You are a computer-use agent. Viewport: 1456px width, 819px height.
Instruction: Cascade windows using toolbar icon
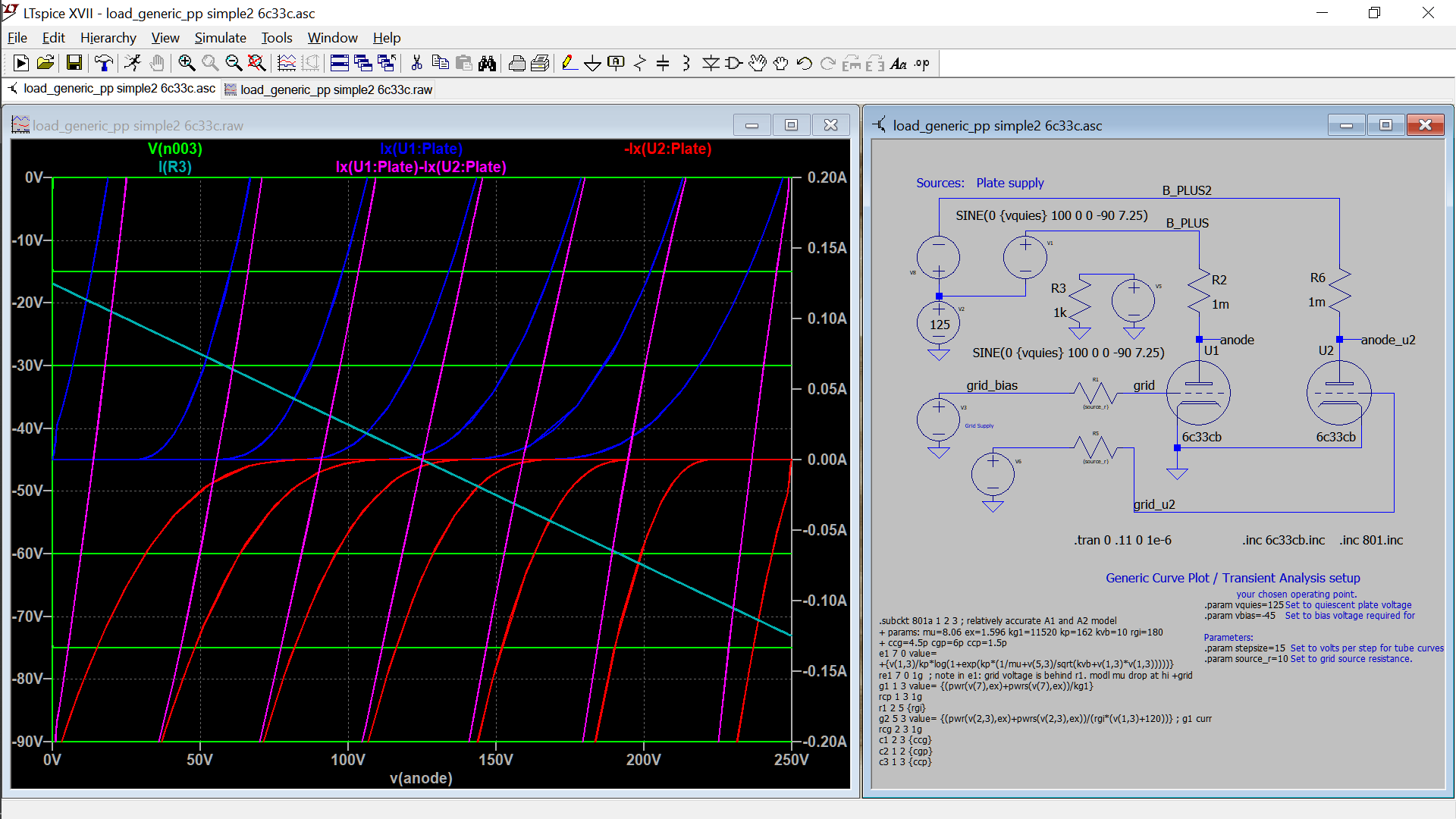363,64
